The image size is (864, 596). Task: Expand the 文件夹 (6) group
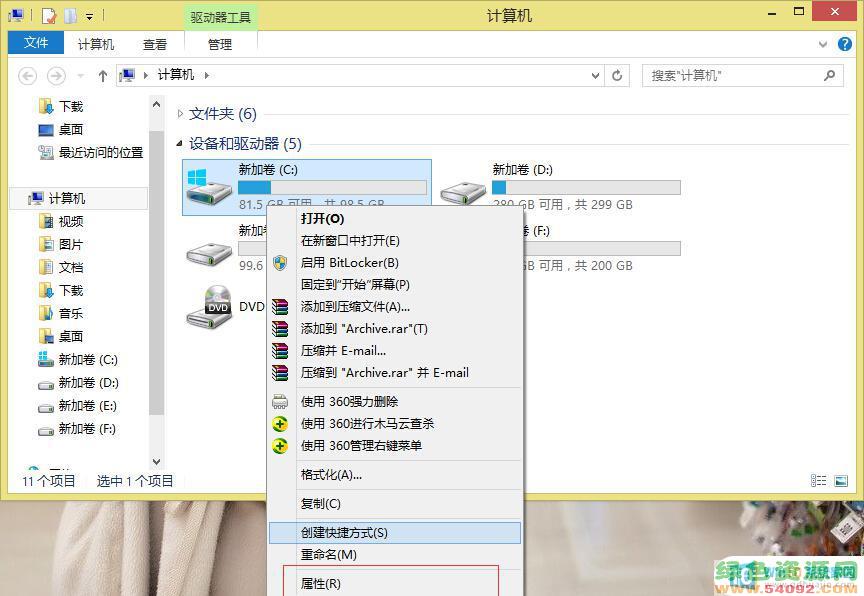pos(180,114)
